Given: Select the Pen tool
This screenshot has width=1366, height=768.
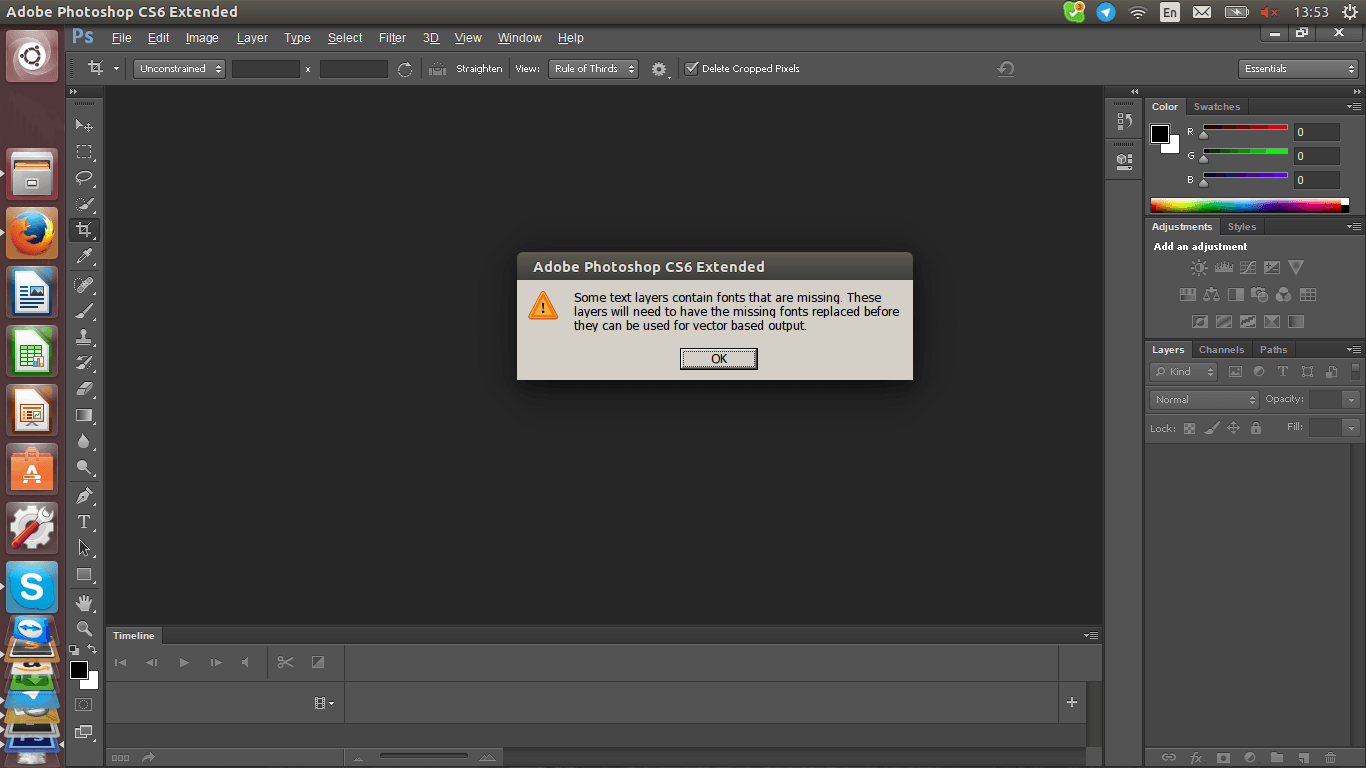Looking at the screenshot, I should coord(85,496).
